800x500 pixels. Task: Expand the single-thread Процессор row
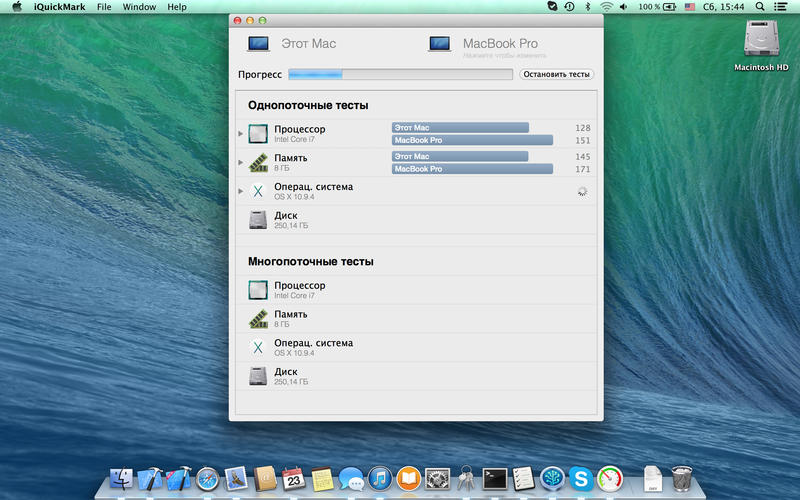pos(240,134)
